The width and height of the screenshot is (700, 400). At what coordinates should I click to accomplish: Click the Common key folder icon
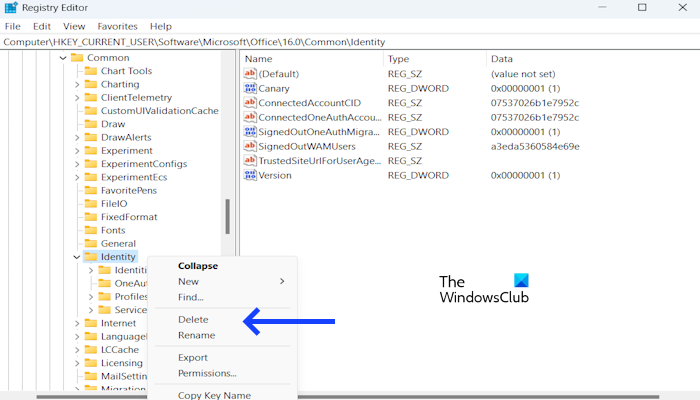(x=77, y=58)
